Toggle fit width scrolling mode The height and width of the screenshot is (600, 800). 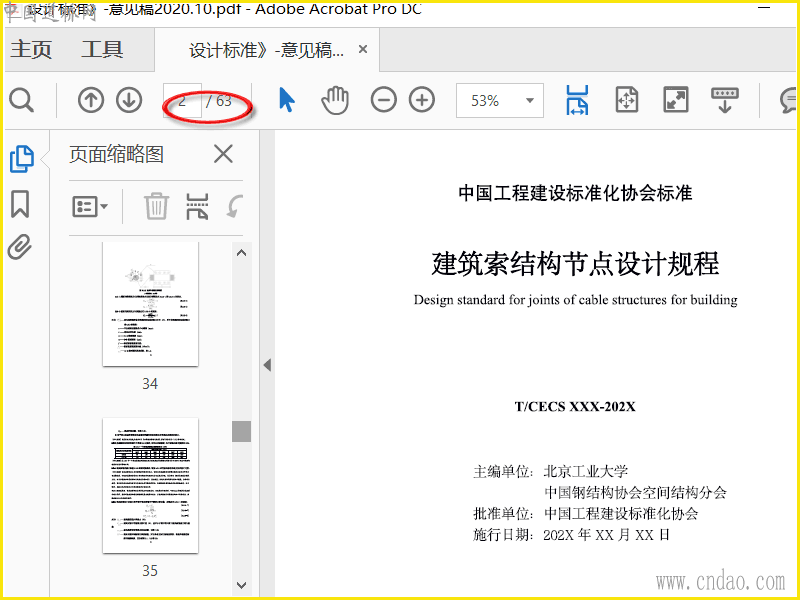(577, 100)
